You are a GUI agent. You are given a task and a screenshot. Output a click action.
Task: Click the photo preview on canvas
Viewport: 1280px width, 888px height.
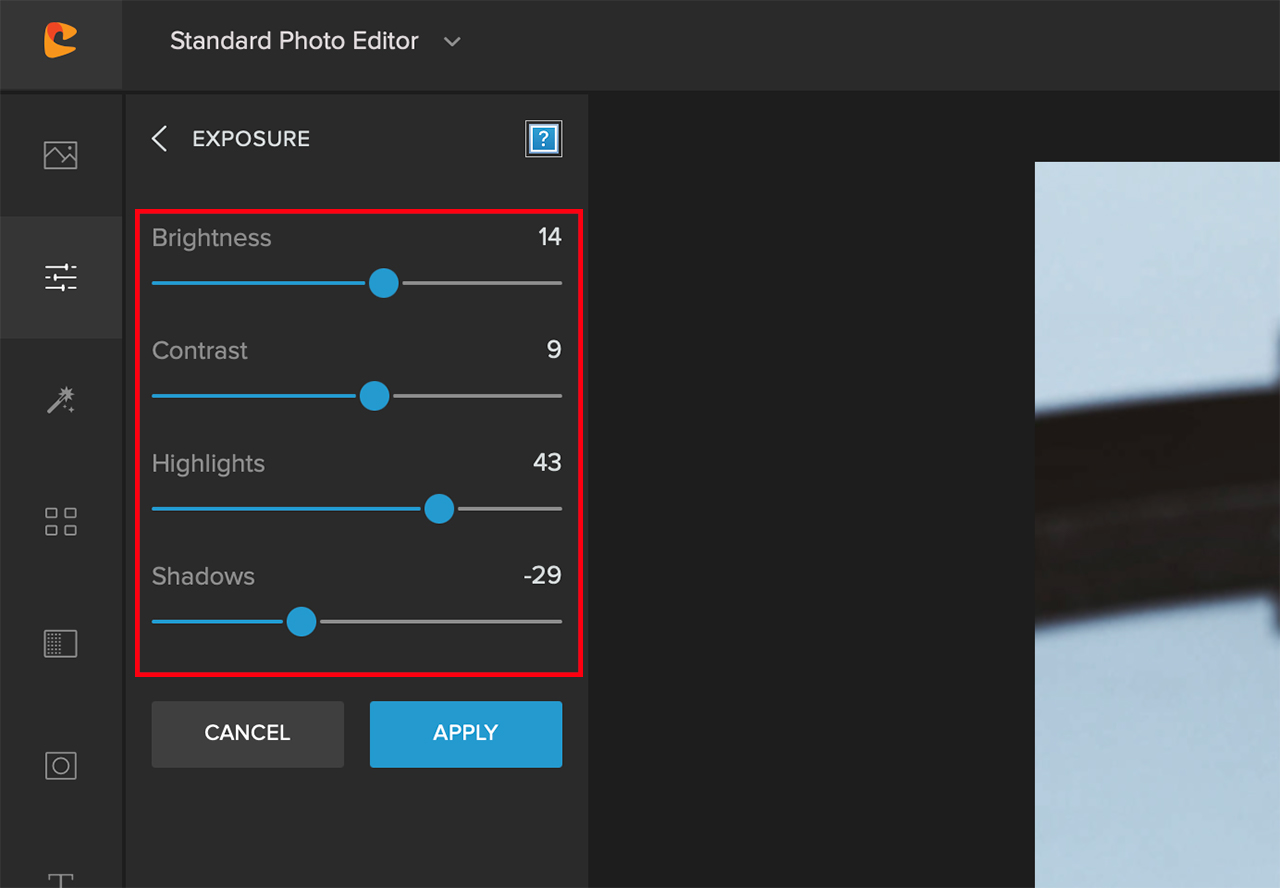tap(1157, 525)
